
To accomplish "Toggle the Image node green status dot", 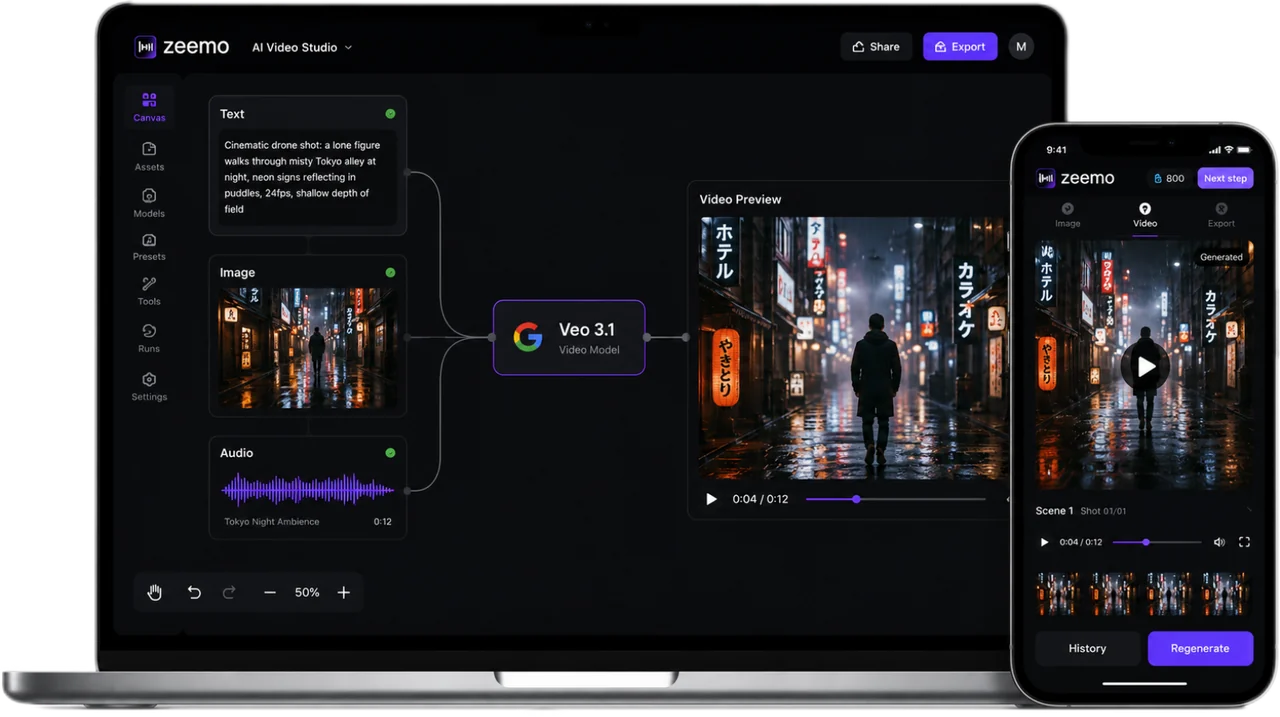I will click(x=390, y=272).
